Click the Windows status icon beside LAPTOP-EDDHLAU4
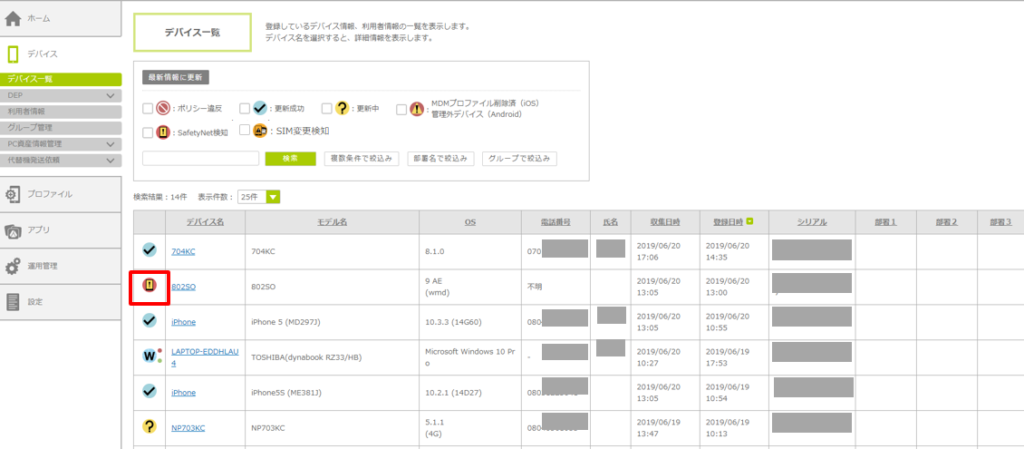Screen dimensions: 1024x449 click(149, 355)
